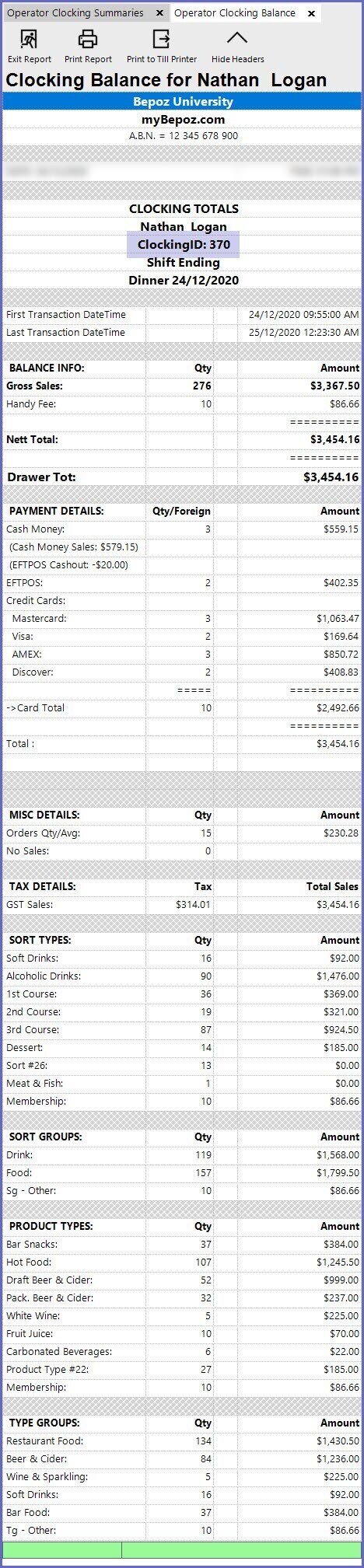Select the Operator Clocking Balance tab
Screen dimensions: 364x1568
(x=235, y=13)
